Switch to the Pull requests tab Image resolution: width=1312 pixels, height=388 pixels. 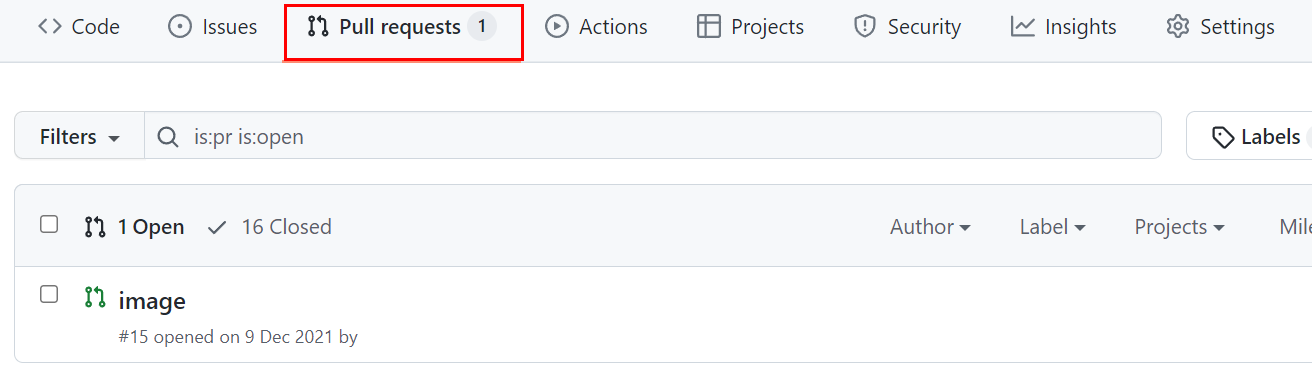tap(403, 32)
